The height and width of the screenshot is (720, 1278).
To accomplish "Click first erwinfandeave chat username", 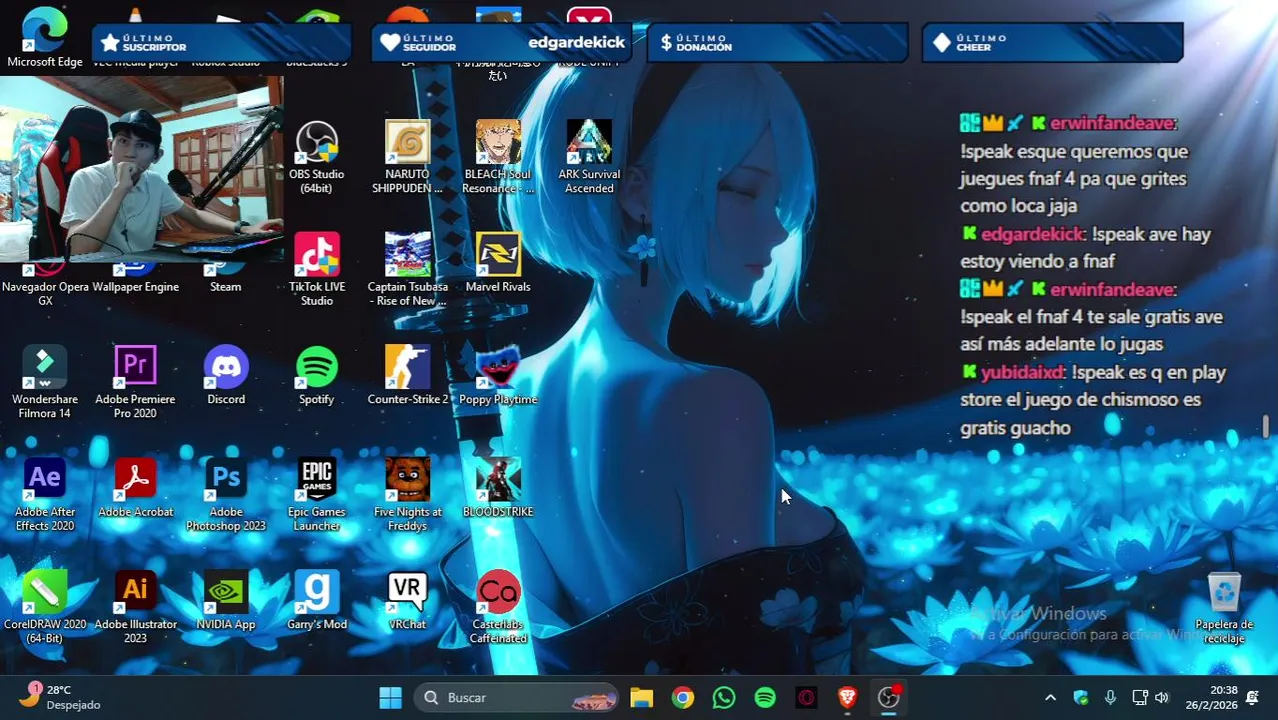I will click(1112, 123).
